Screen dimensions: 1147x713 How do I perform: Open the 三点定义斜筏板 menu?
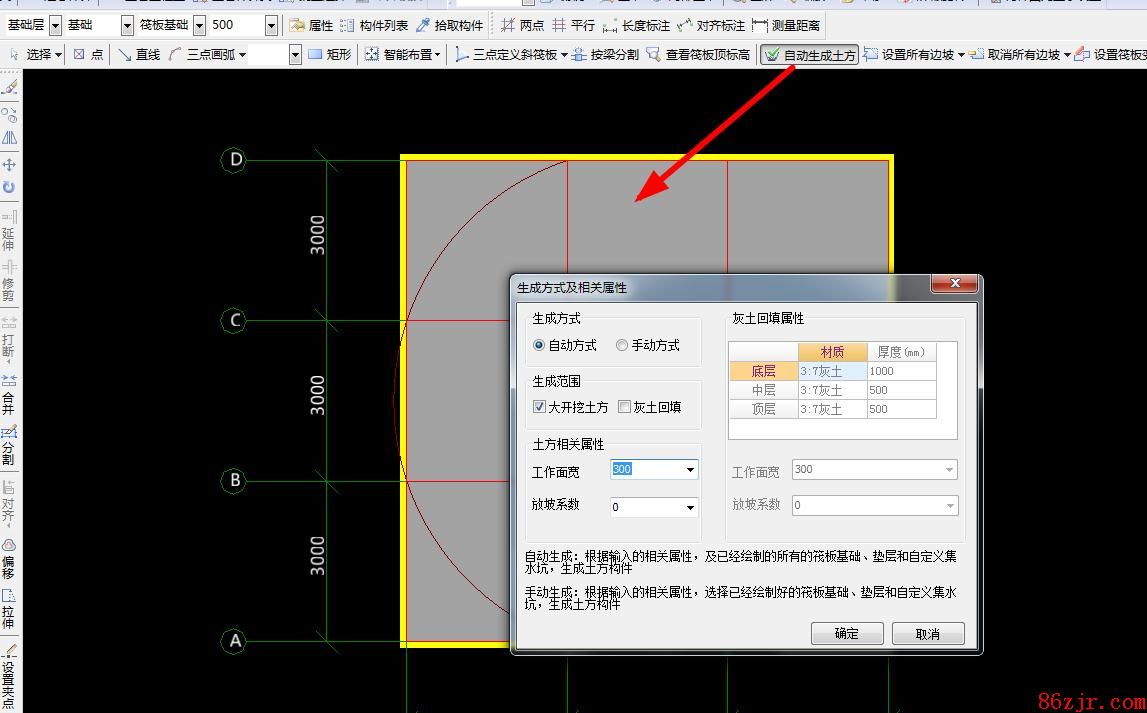(510, 54)
